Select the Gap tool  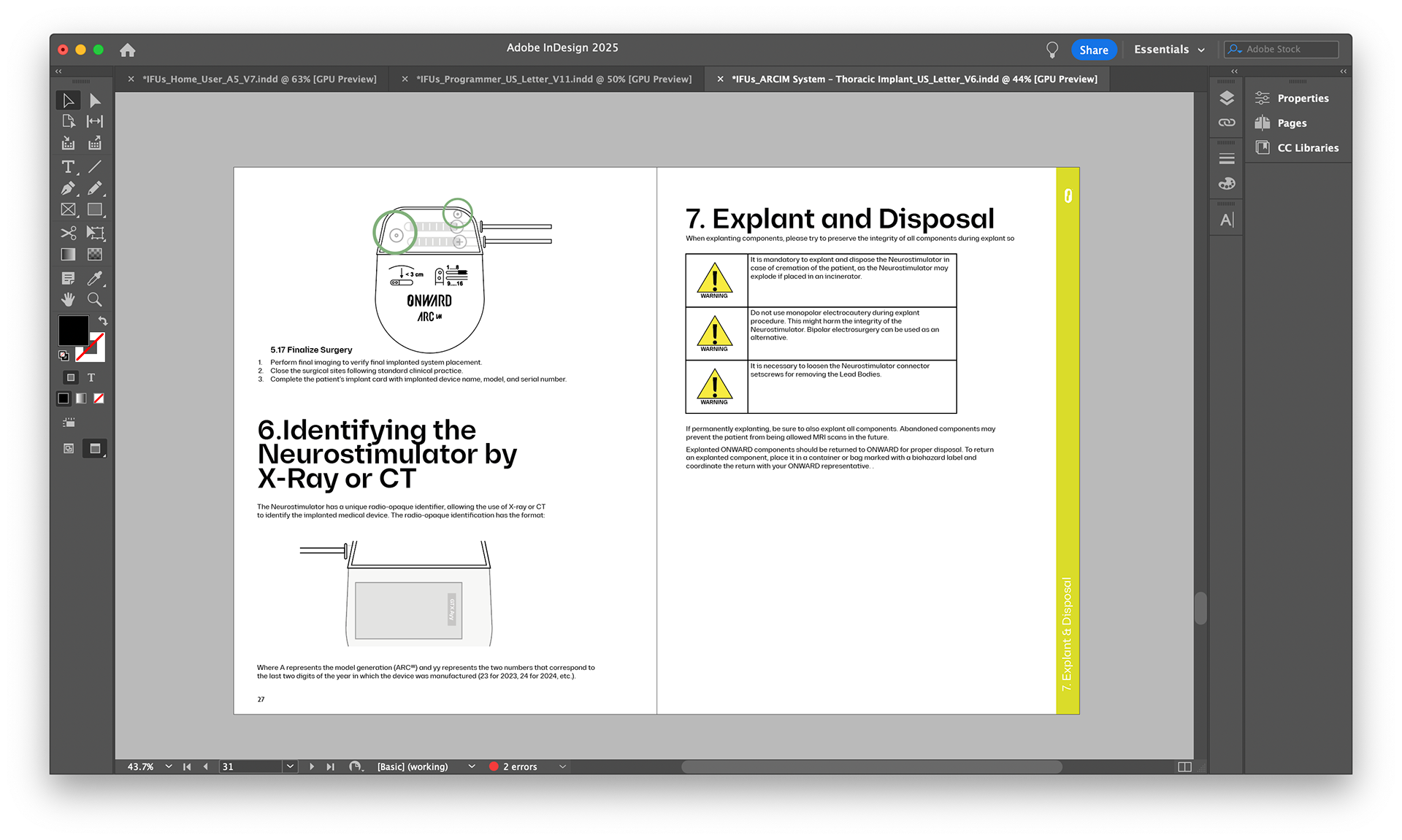95,121
